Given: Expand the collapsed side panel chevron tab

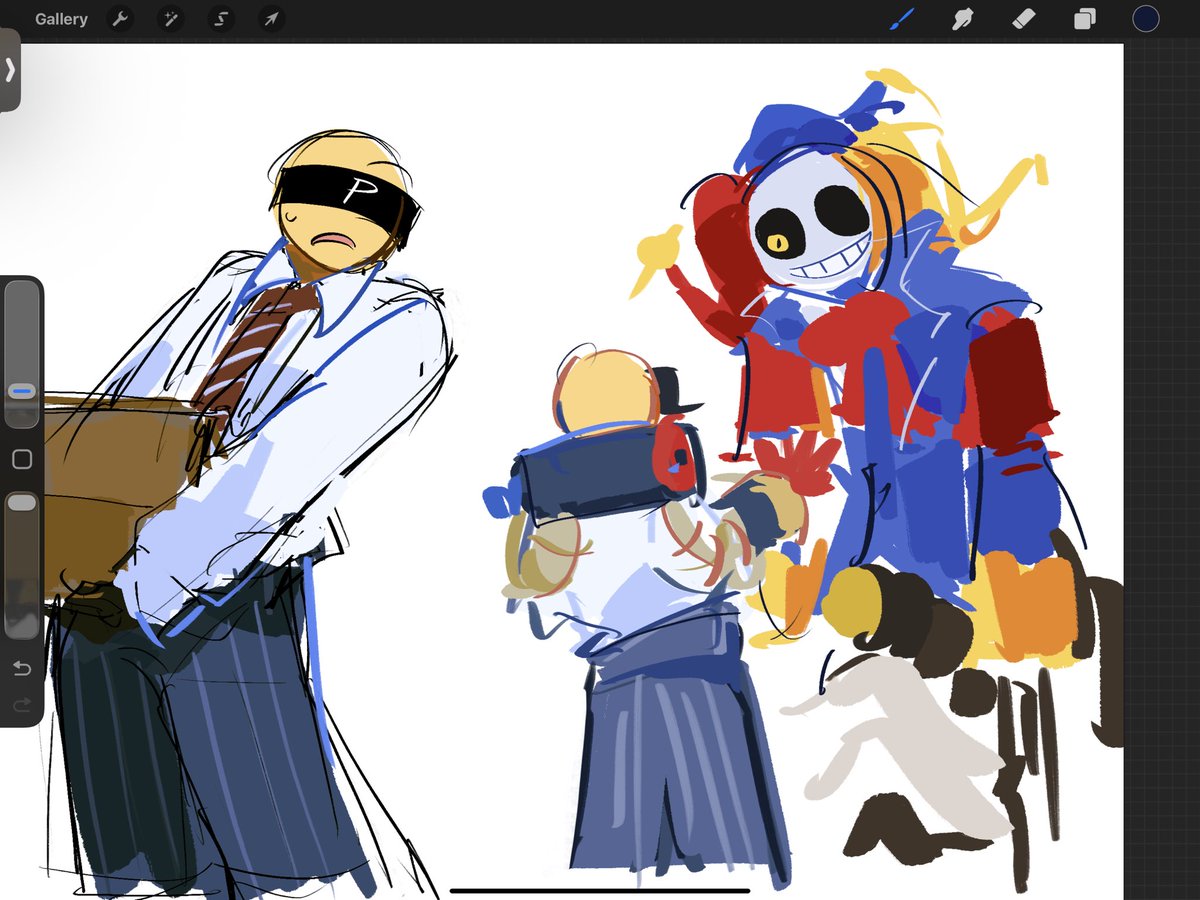Looking at the screenshot, I should tap(10, 70).
